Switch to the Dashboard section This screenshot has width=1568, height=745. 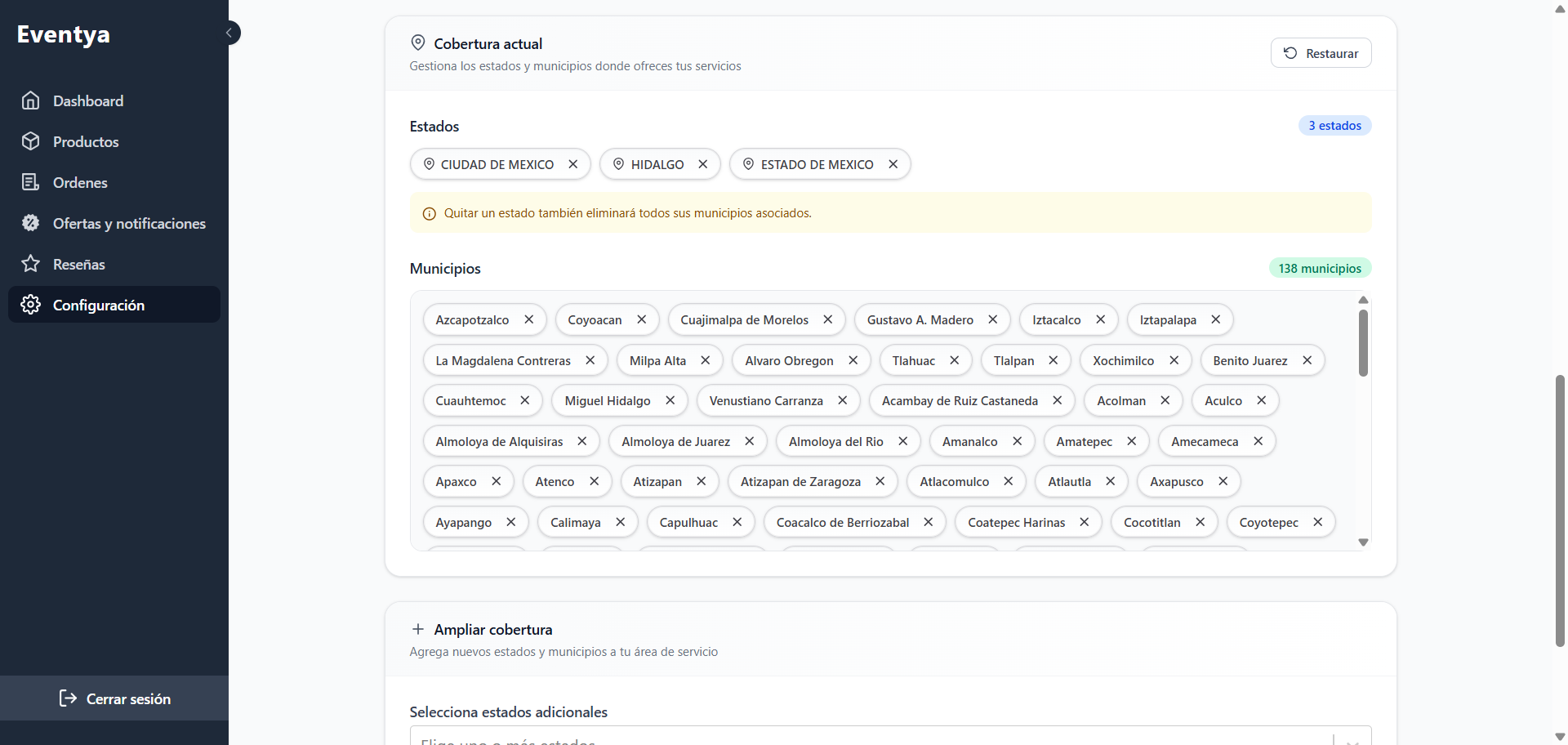[87, 100]
